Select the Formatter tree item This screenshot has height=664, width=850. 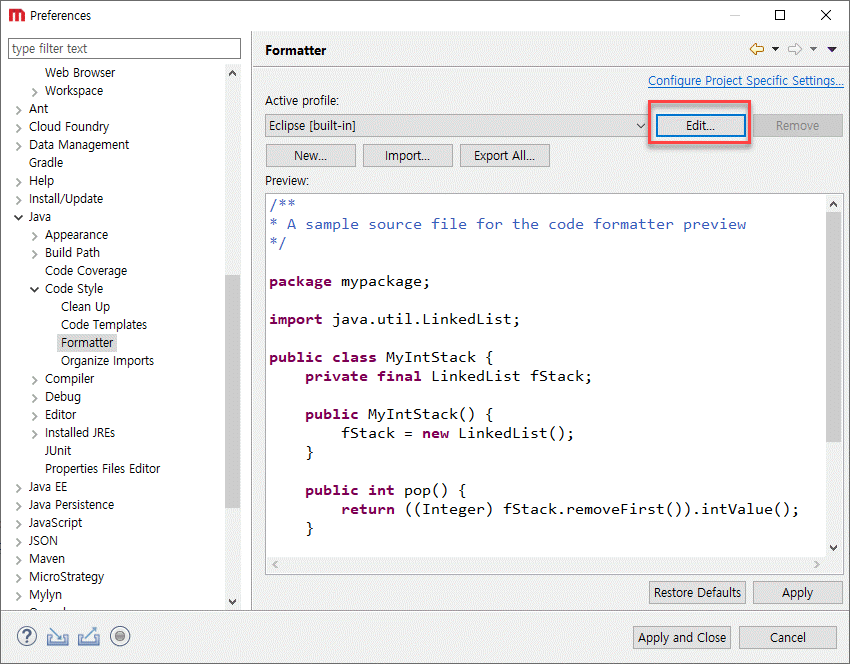pyautogui.click(x=87, y=343)
